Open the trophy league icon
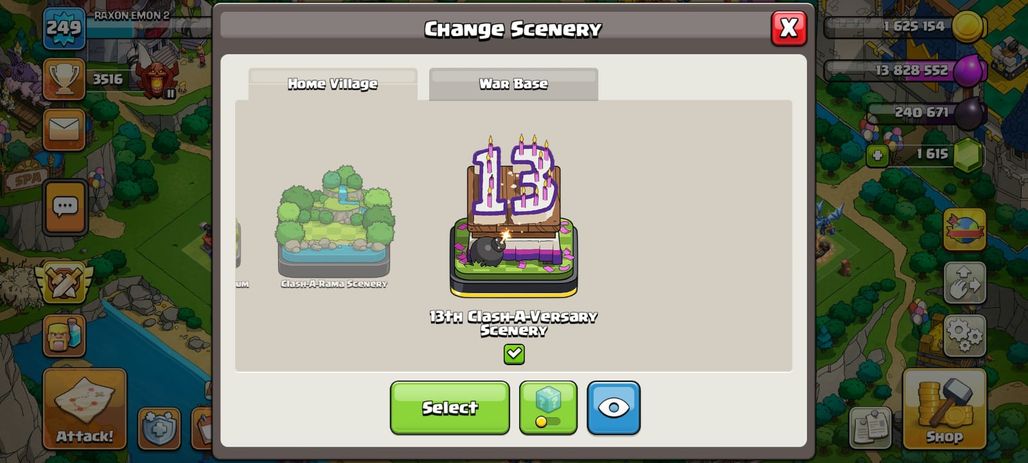This screenshot has height=463, width=1028. click(64, 79)
